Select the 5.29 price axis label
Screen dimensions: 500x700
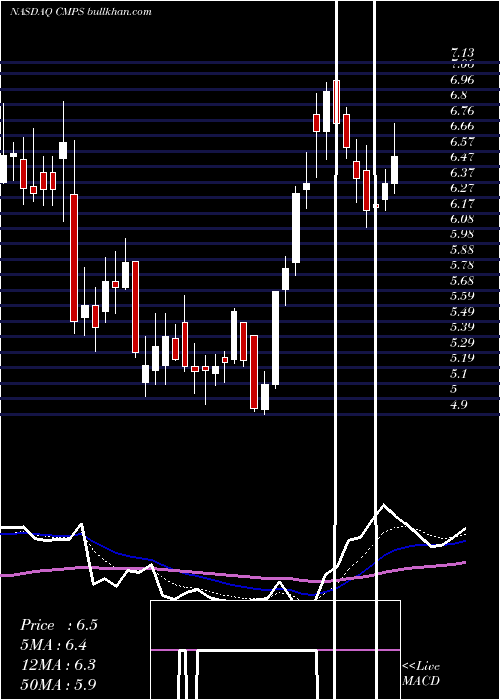click(462, 342)
